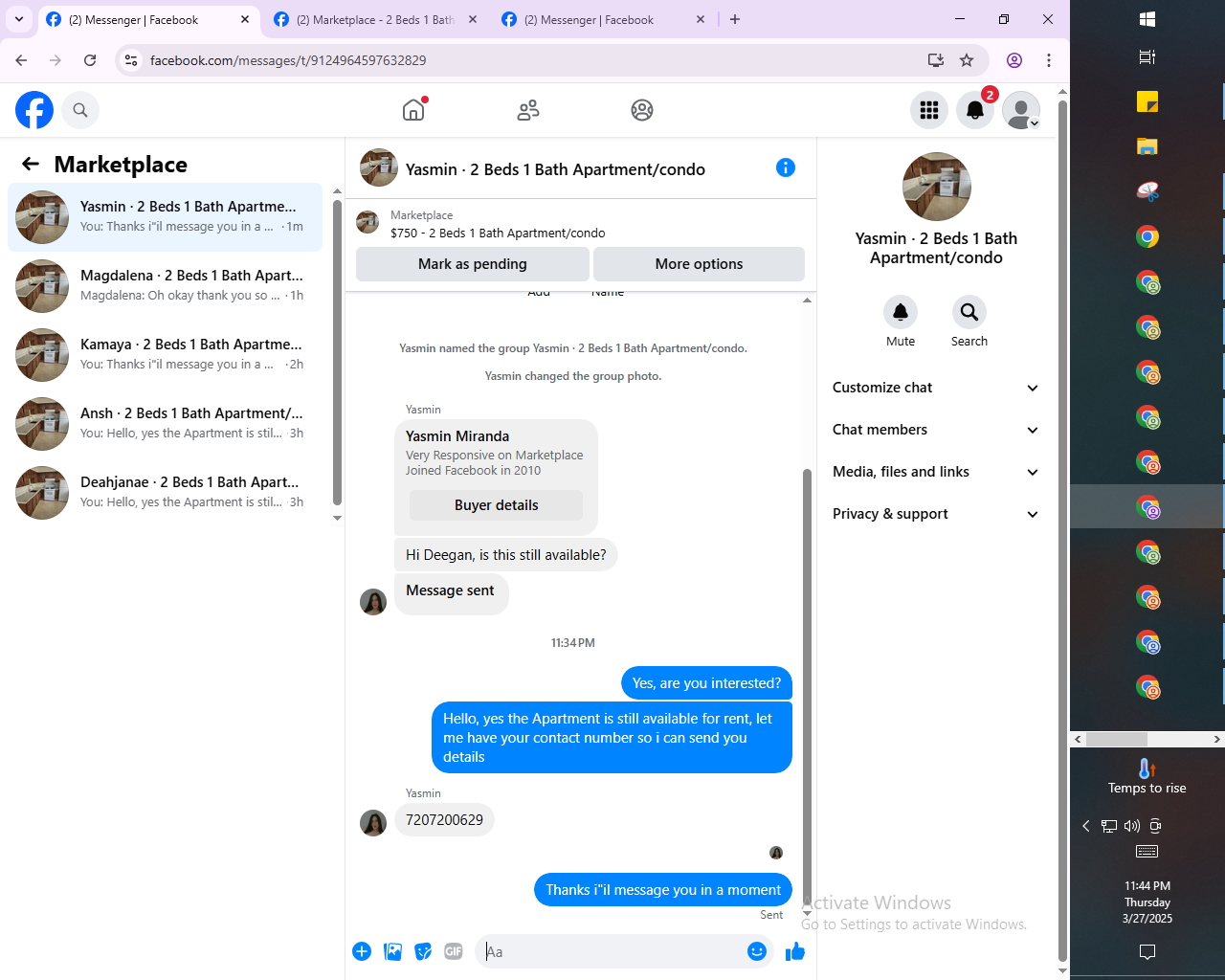Open the Notifications bell with badge 2
The height and width of the screenshot is (980, 1225).
tap(975, 110)
